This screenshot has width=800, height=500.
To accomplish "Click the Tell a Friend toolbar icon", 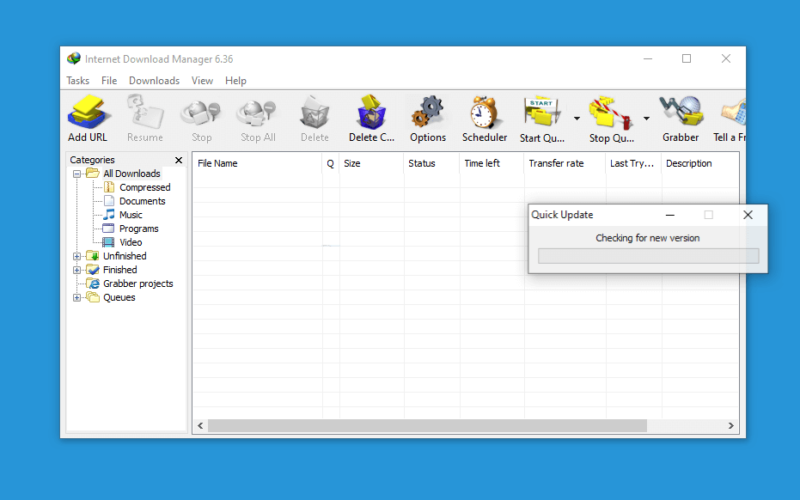I will point(734,112).
